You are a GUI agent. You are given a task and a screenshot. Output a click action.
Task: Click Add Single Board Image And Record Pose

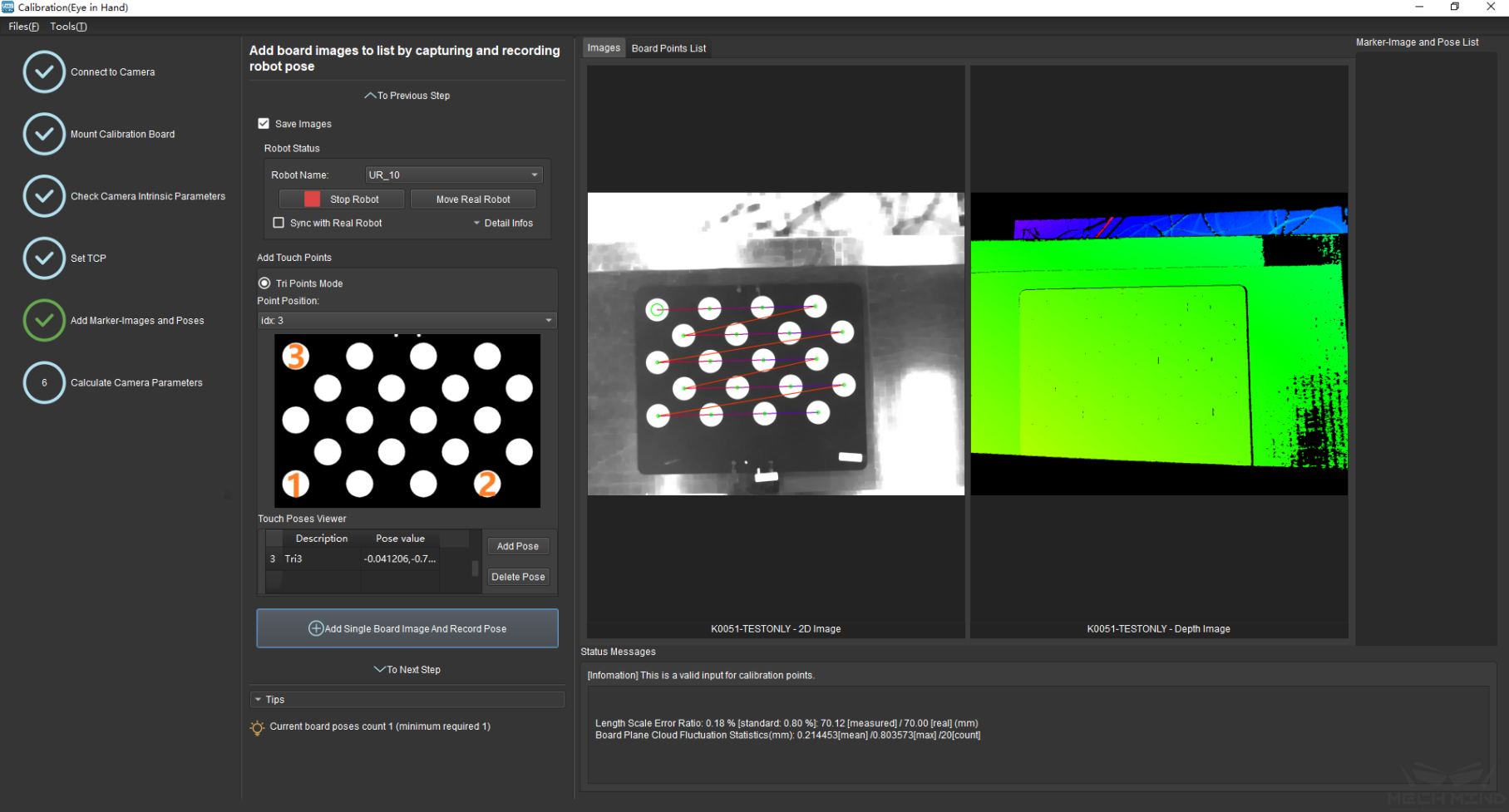click(407, 628)
